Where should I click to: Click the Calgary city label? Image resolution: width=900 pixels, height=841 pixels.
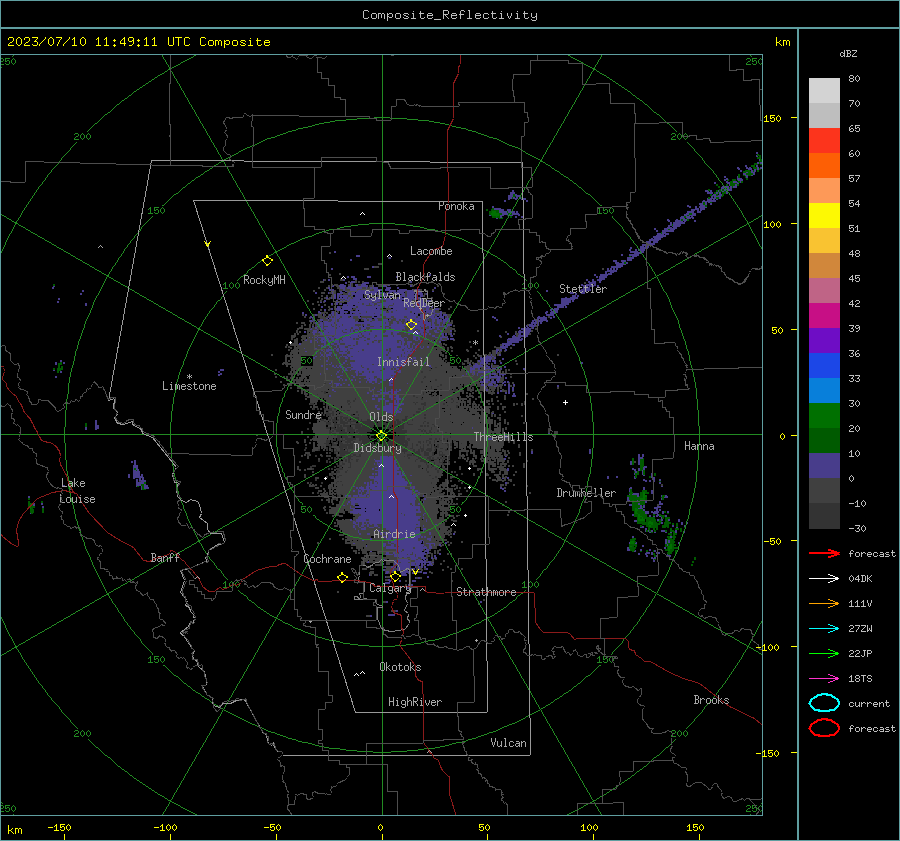[390, 588]
